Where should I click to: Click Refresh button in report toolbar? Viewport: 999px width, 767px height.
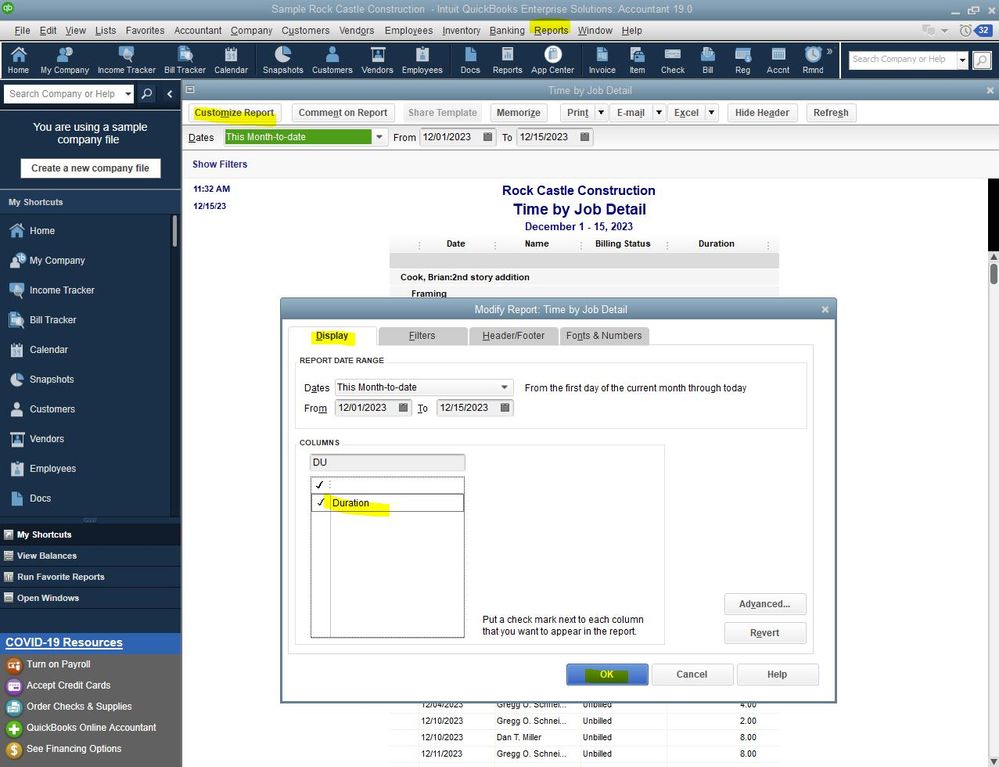[831, 113]
